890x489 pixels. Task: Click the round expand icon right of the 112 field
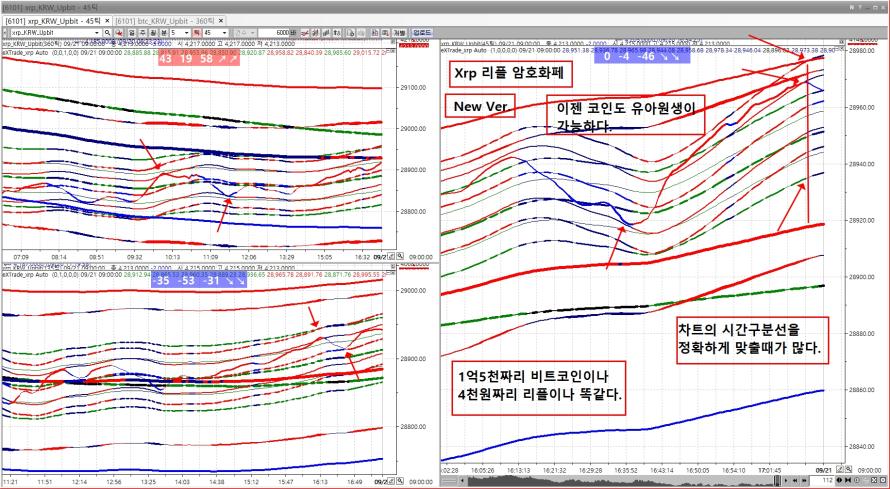tap(839, 480)
